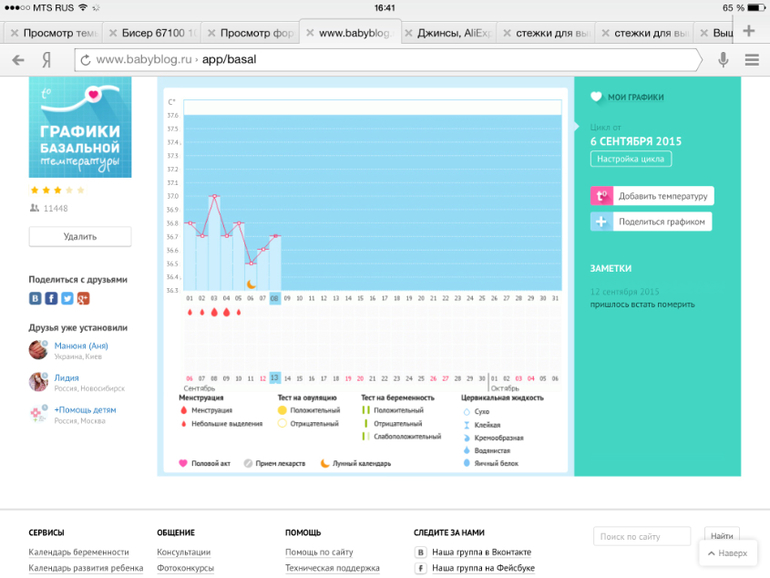Open a new tab with plus icon
This screenshot has width=770, height=578.
pos(749,31)
